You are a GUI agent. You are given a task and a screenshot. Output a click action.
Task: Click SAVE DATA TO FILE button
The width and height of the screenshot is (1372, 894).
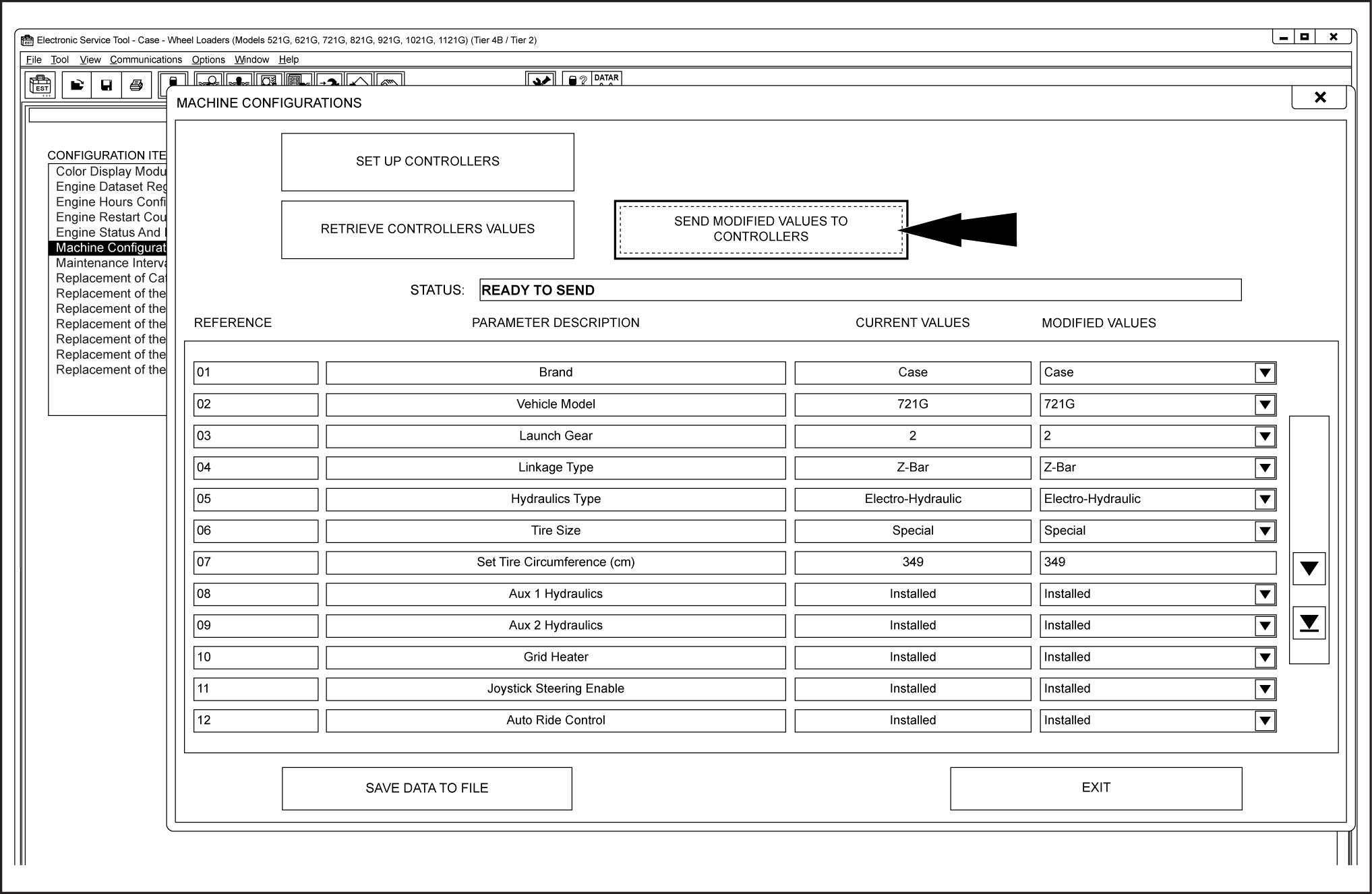point(427,788)
